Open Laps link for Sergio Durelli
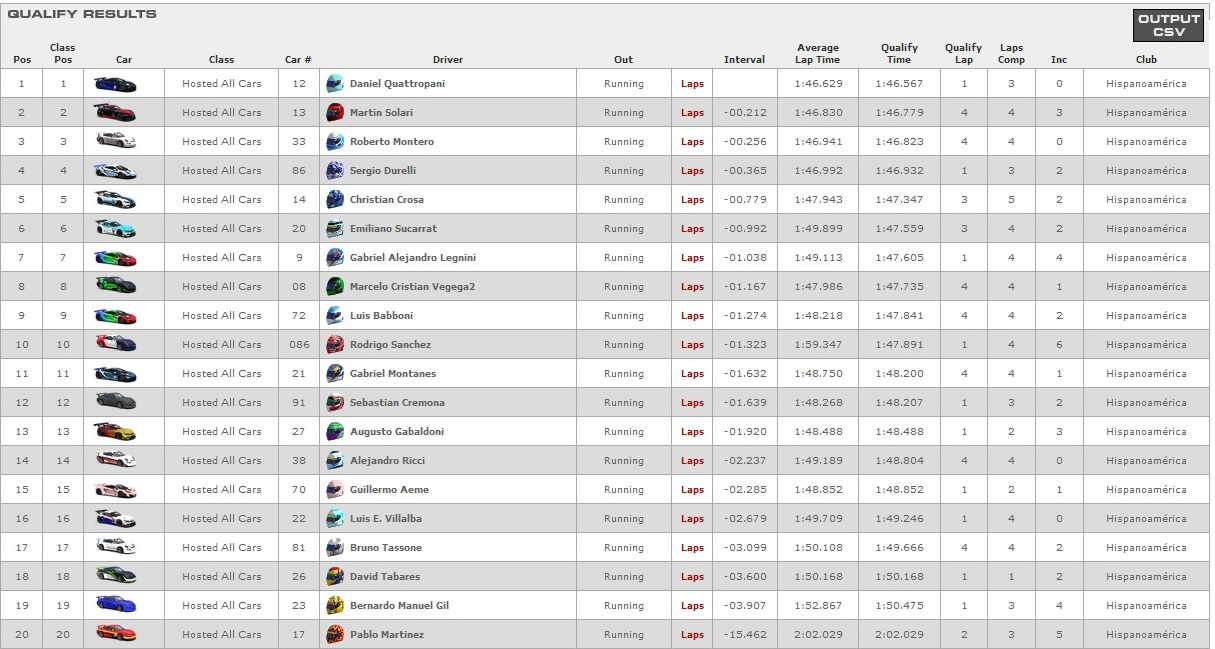The image size is (1215, 649). 692,171
